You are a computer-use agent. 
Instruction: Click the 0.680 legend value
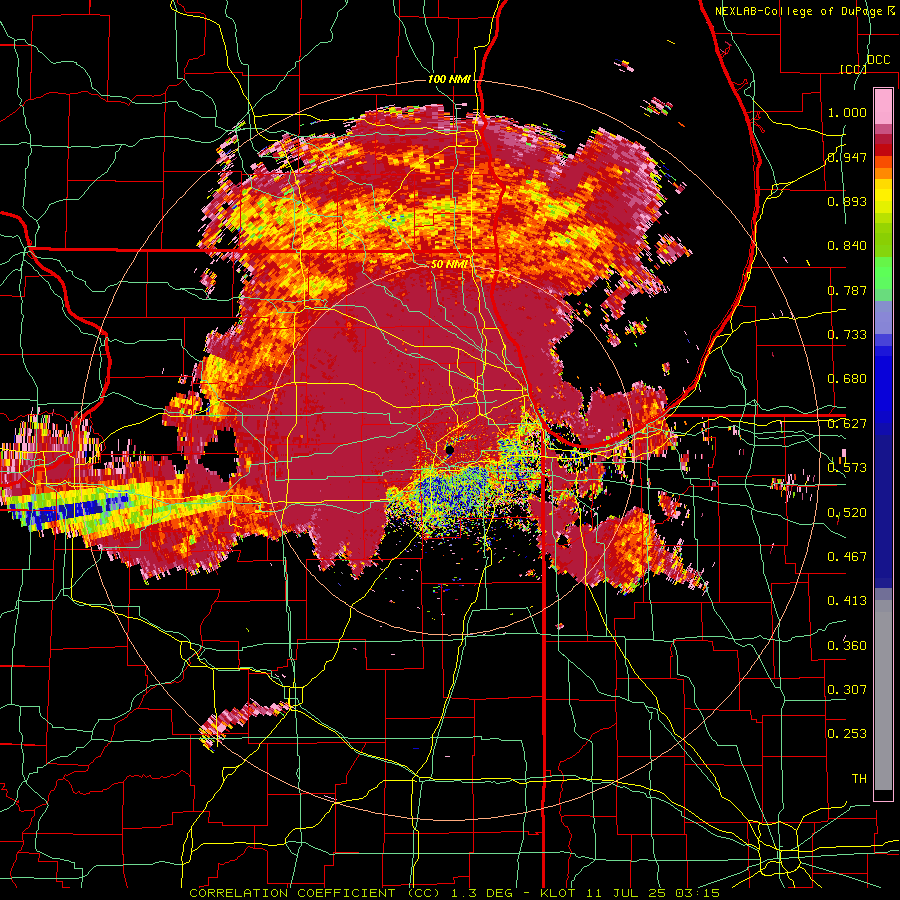847,379
